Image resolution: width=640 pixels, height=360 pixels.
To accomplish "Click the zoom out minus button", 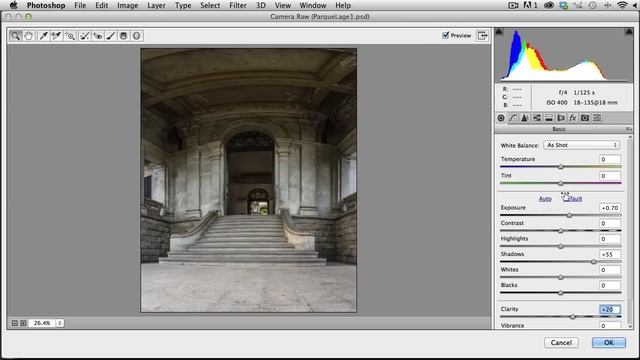I will click(x=15, y=323).
